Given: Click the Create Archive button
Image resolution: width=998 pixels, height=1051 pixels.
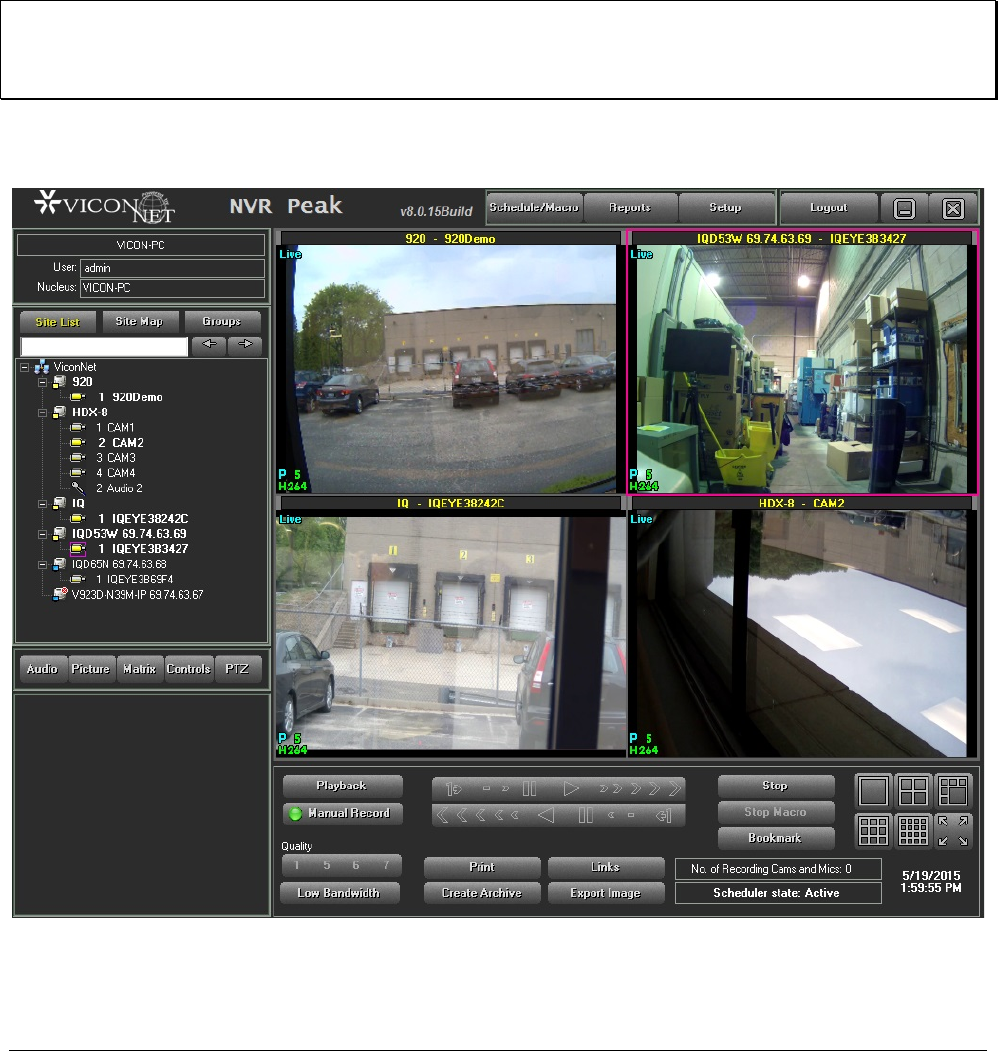Looking at the screenshot, I should [482, 893].
